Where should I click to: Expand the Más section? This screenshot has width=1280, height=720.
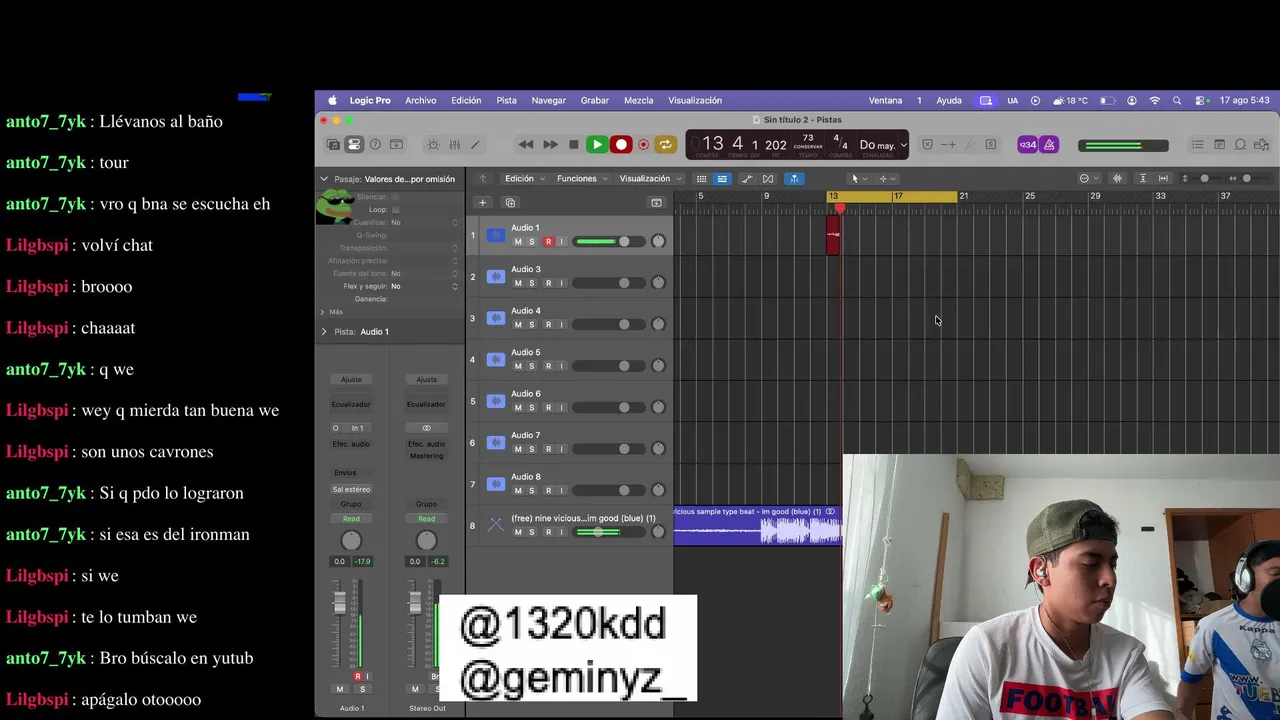pos(322,312)
